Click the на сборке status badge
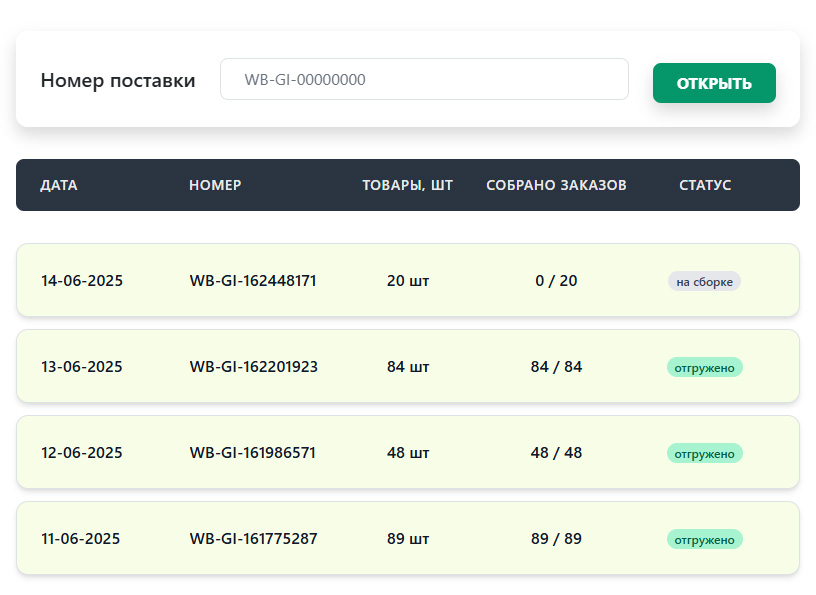Image resolution: width=816 pixels, height=595 pixels. (704, 282)
